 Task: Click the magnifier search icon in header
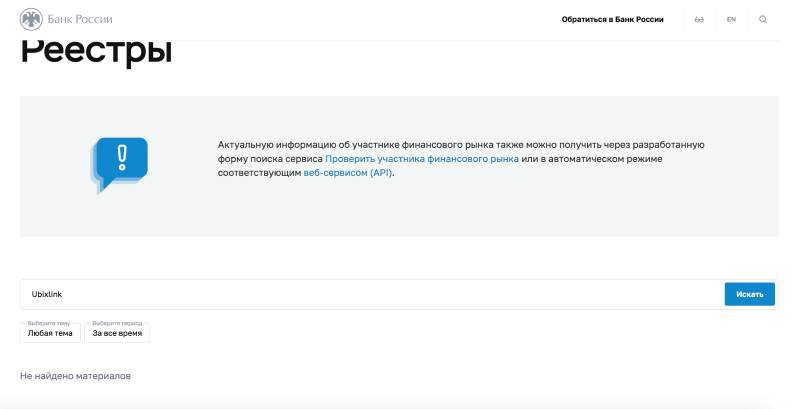point(763,19)
